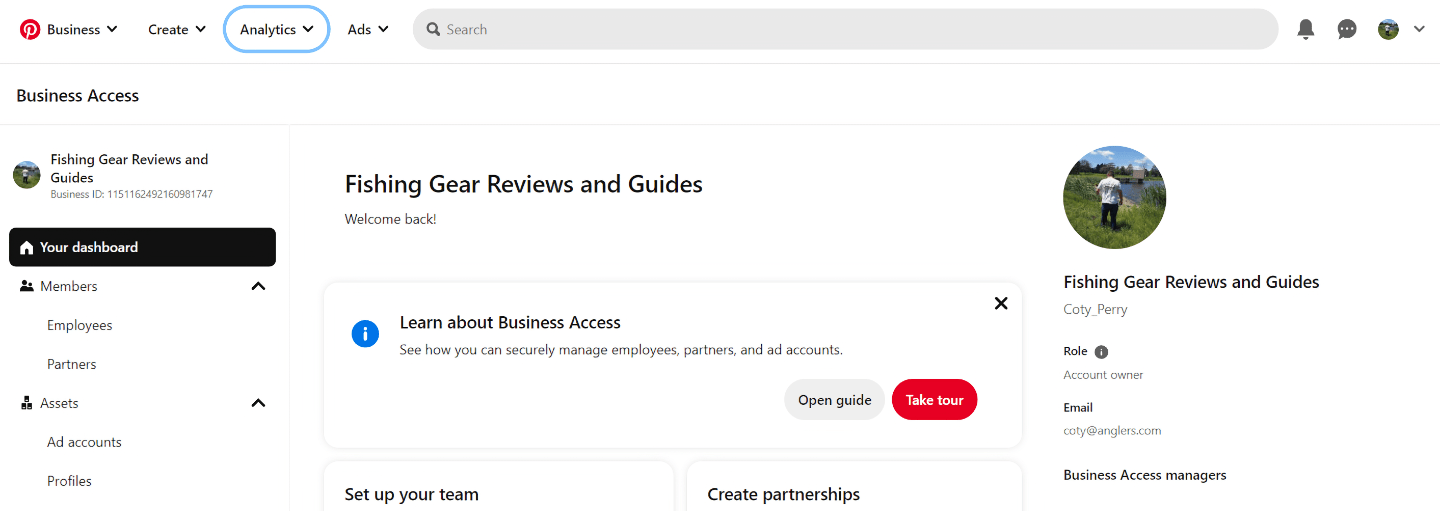This screenshot has width=1440, height=511.
Task: Collapse the Members section chevron
Action: pos(258,286)
